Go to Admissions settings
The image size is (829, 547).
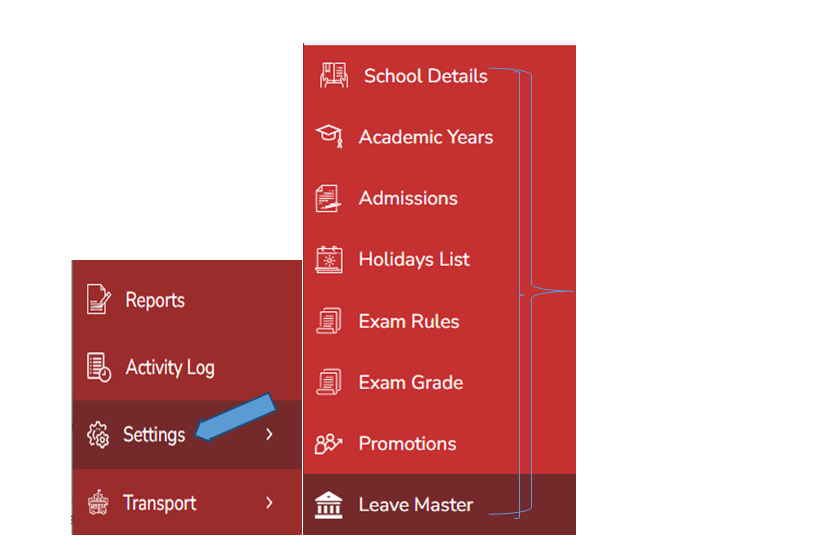click(439, 198)
